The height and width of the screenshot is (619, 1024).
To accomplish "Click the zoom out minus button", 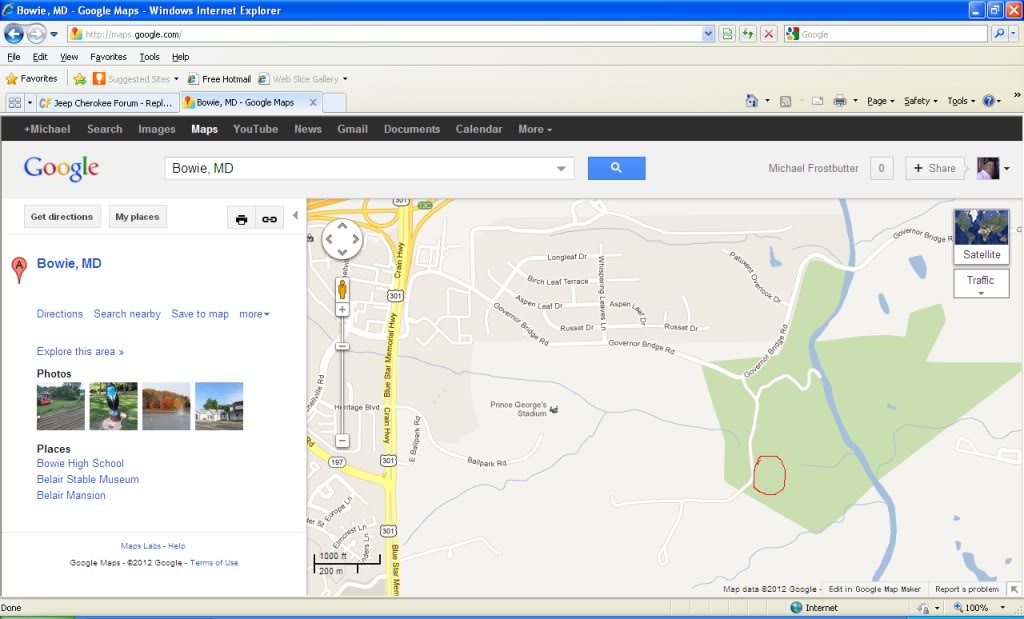I will pos(342,441).
